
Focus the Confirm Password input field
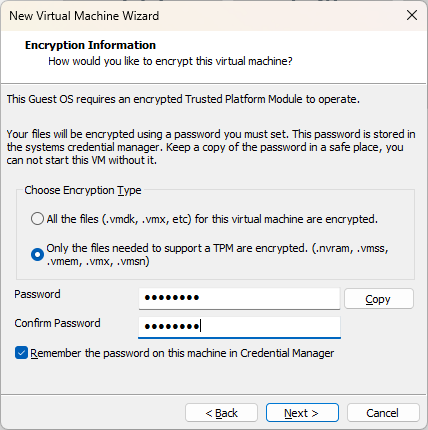(239, 327)
